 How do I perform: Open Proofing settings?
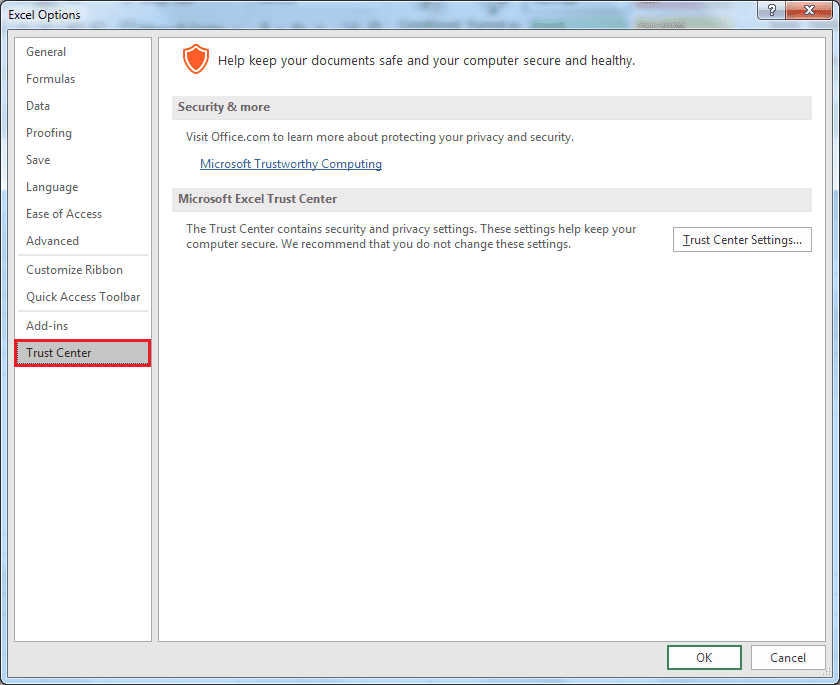click(x=83, y=133)
